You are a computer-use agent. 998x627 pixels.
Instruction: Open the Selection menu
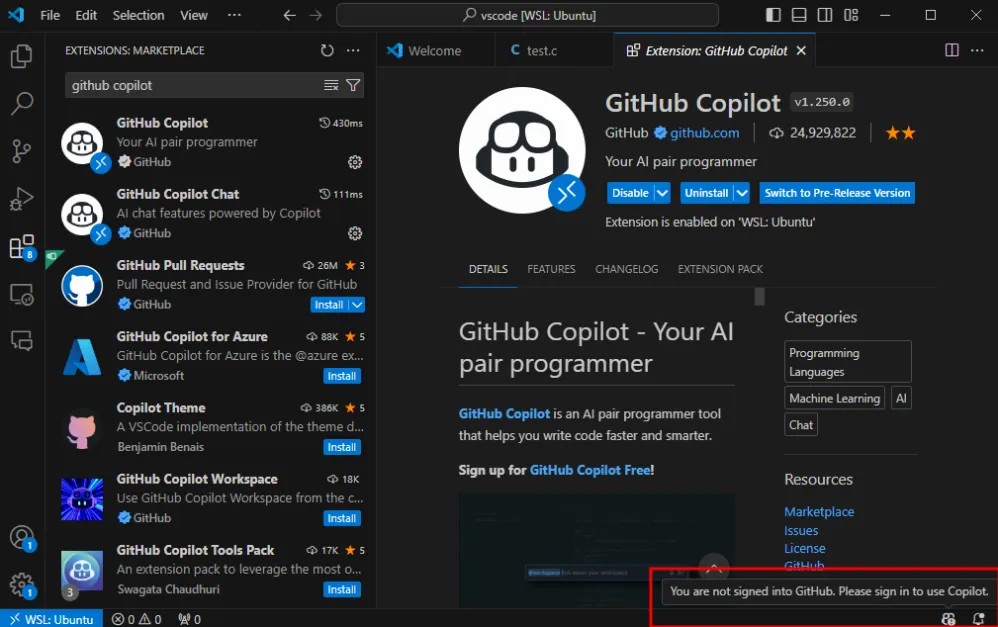[x=138, y=15]
